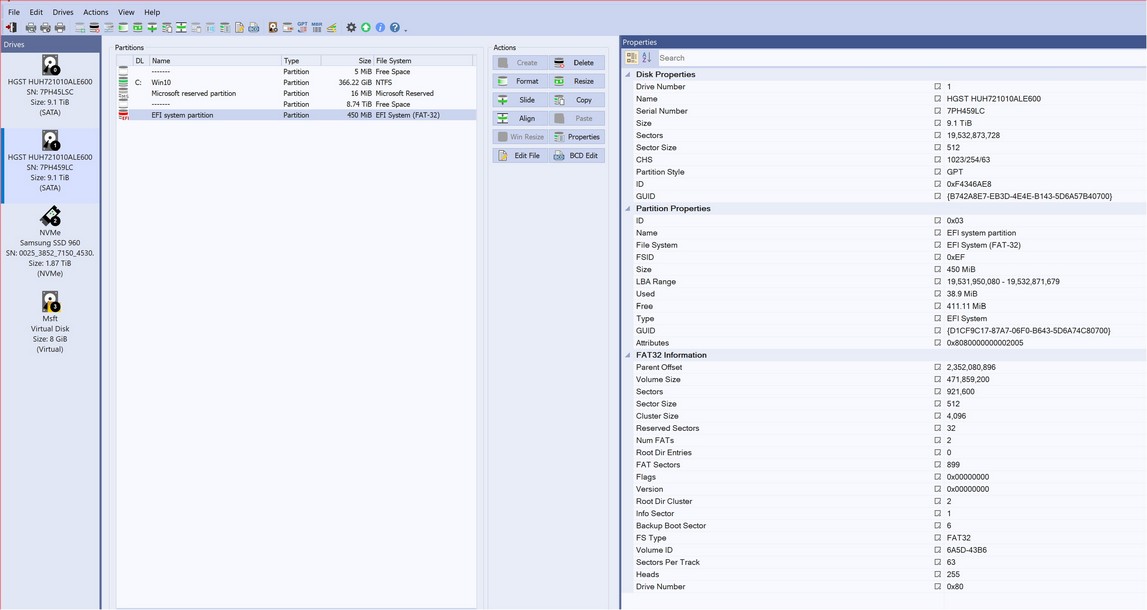Click the green Align partition toolbar icon

click(181, 27)
